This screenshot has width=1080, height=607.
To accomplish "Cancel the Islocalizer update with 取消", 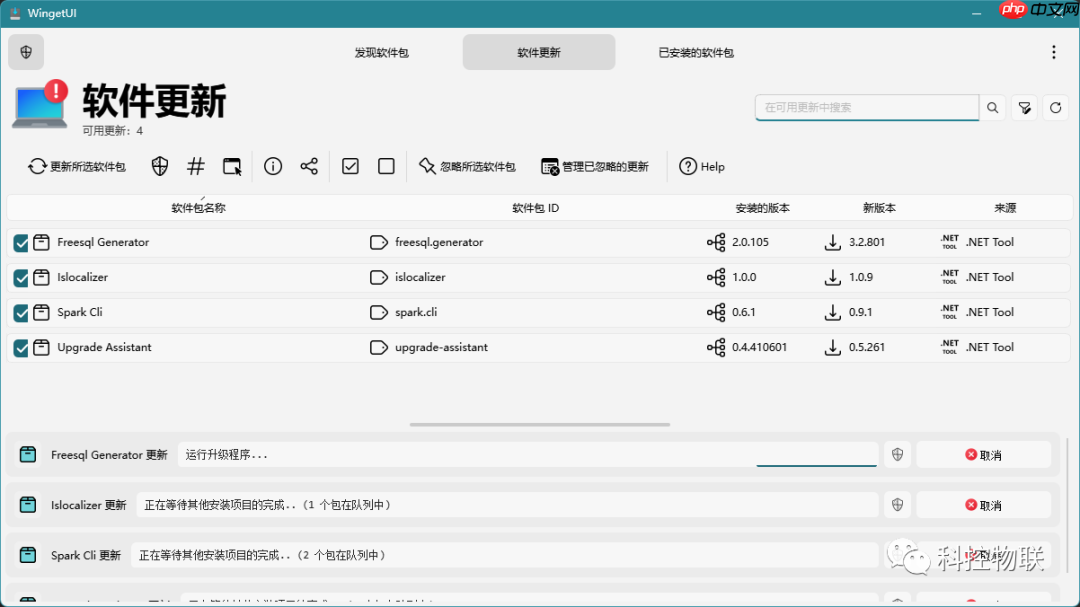I will [983, 505].
